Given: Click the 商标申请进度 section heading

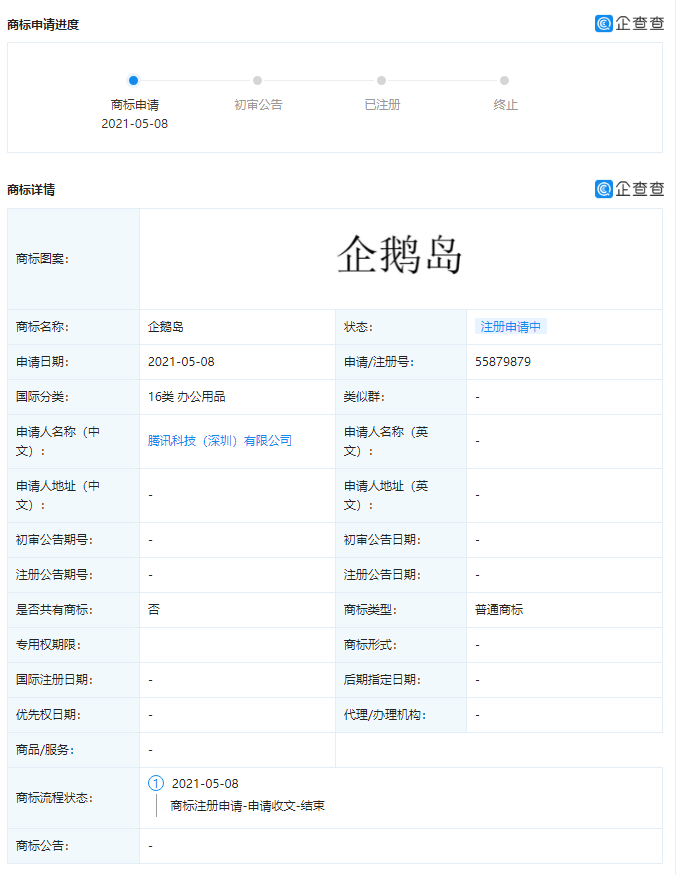Looking at the screenshot, I should click(43, 24).
